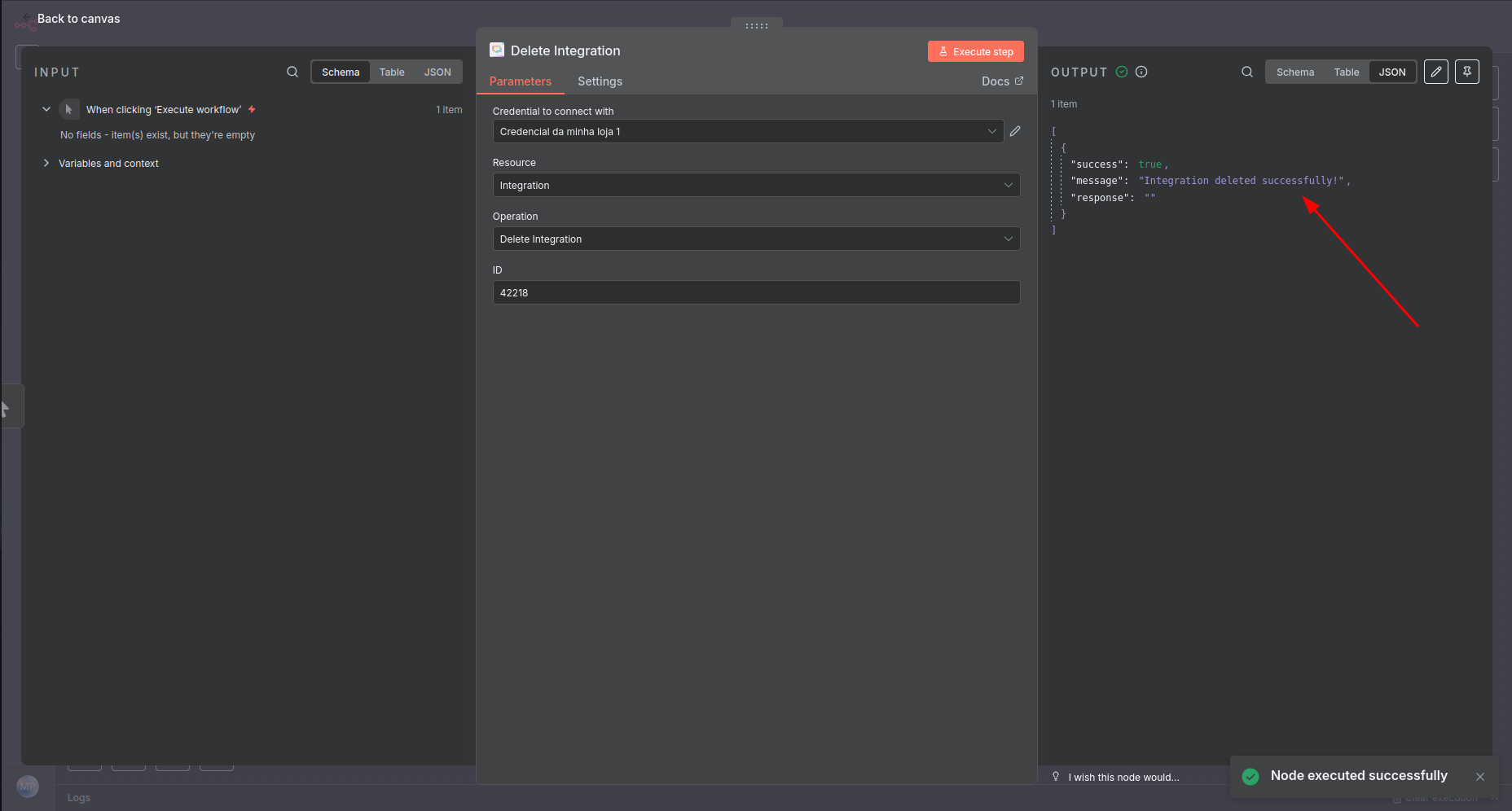Click 'I wish this node would...' link
Viewport: 1512px width, 811px height.
coord(1124,778)
